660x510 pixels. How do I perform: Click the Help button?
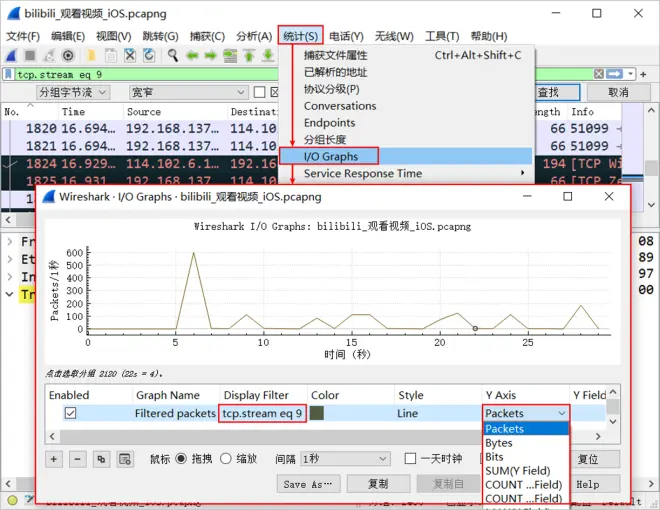tap(593, 484)
